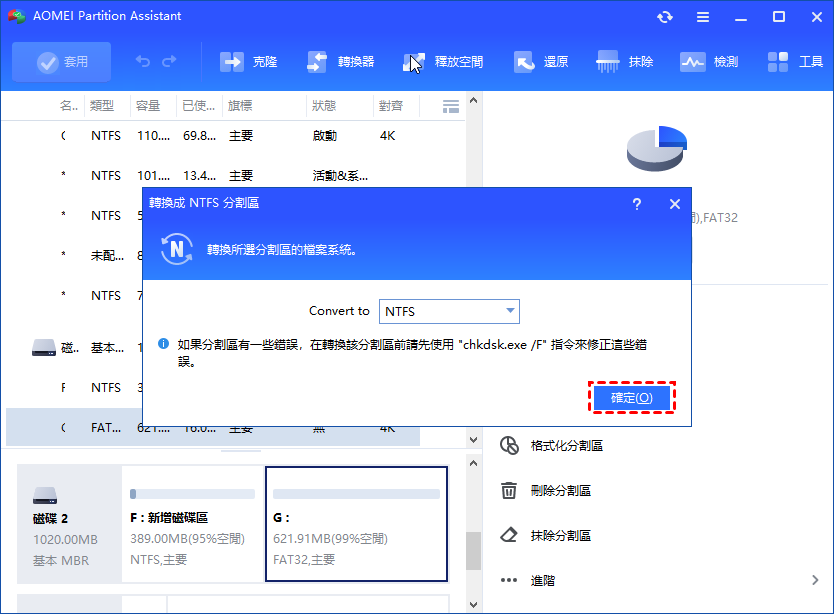Click scroll up arrow of disk map

pyautogui.click(x=473, y=463)
